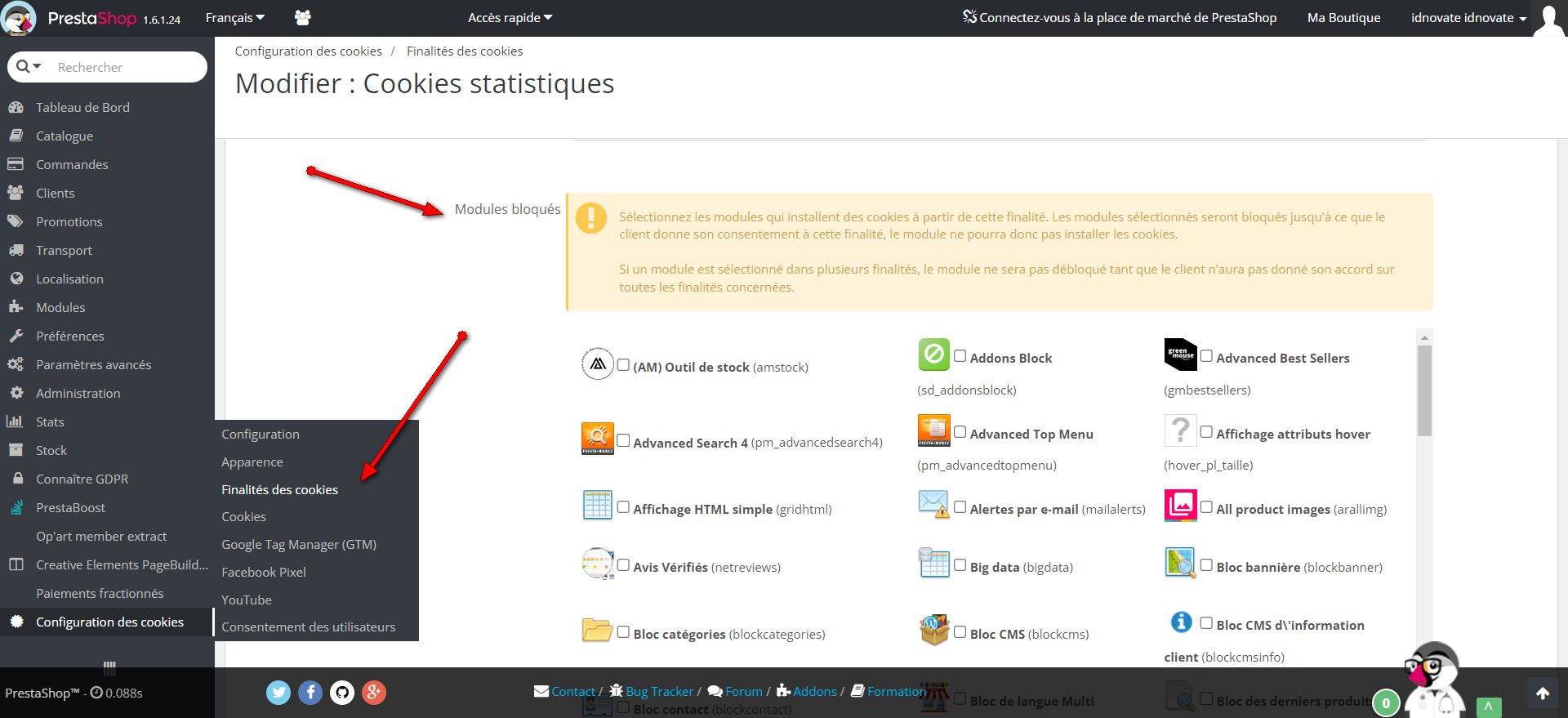Collapse the sidebar menu handle

coord(109,667)
